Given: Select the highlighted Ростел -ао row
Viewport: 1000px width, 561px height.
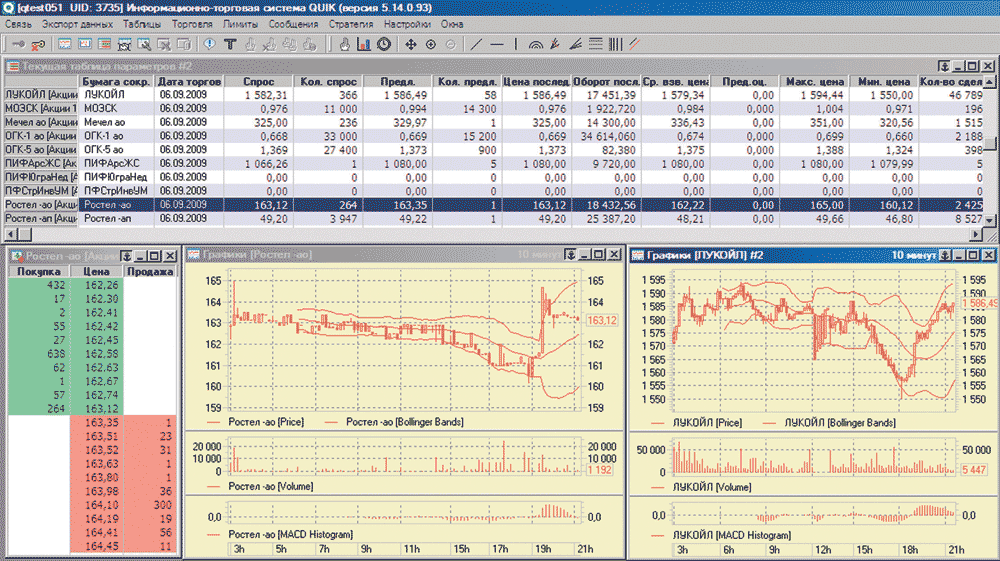Looking at the screenshot, I should pyautogui.click(x=493, y=205).
